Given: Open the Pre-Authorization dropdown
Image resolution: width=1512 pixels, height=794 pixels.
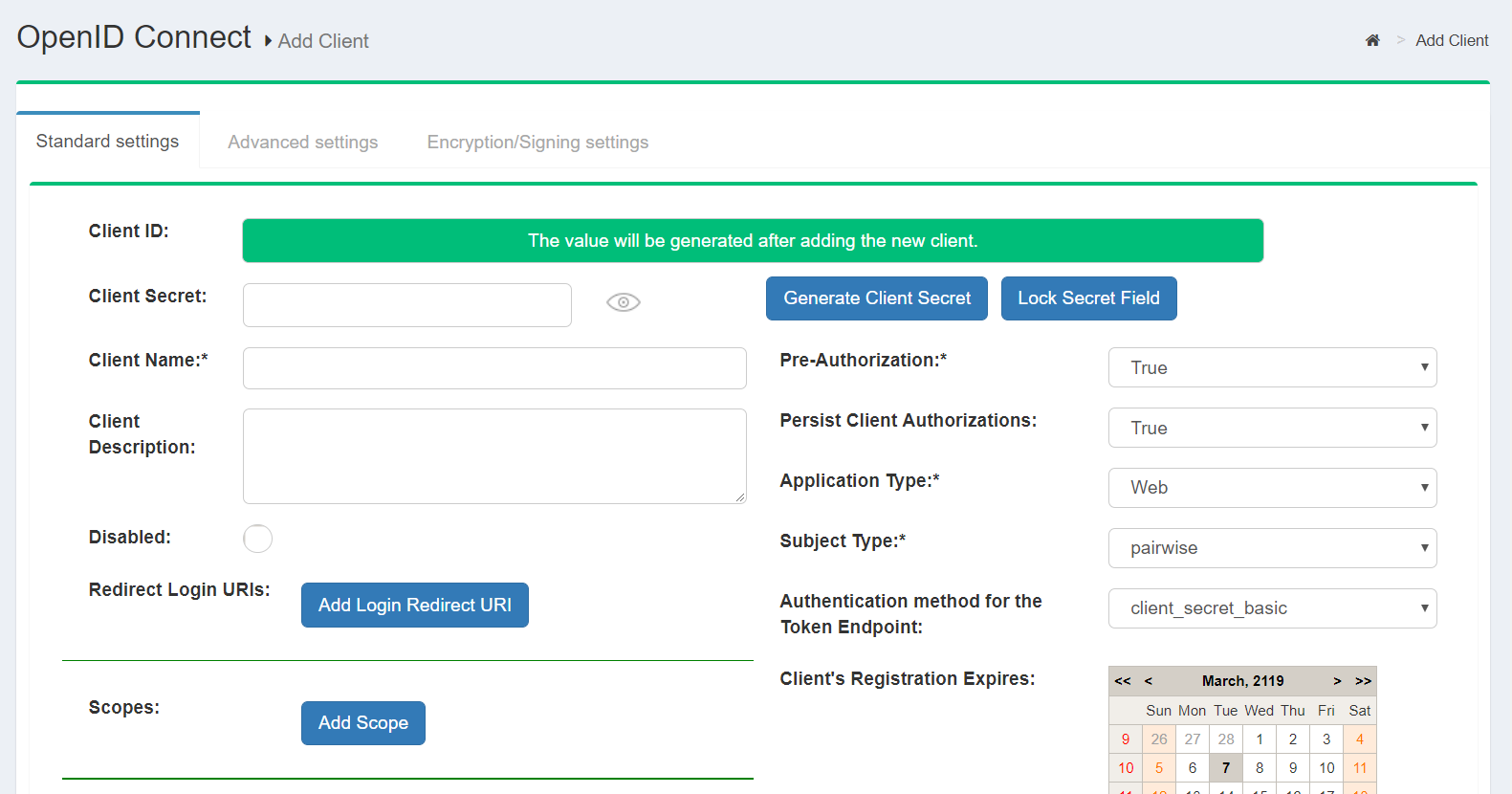Looking at the screenshot, I should tap(1272, 367).
